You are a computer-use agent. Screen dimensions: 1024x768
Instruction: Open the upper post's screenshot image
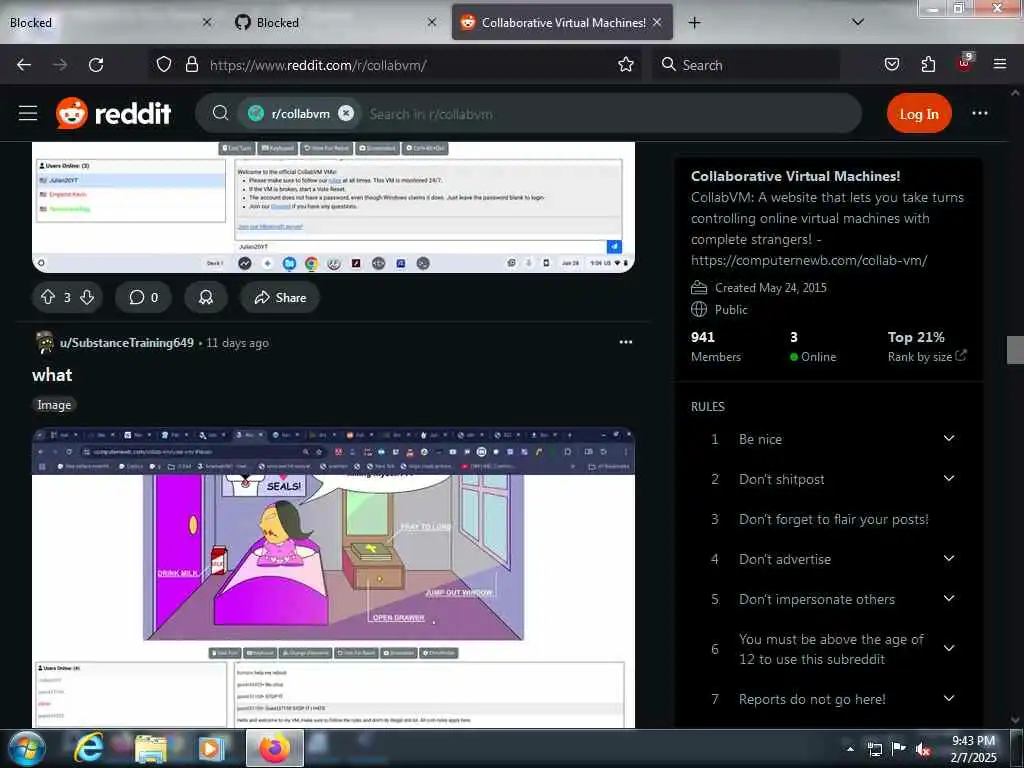click(333, 207)
